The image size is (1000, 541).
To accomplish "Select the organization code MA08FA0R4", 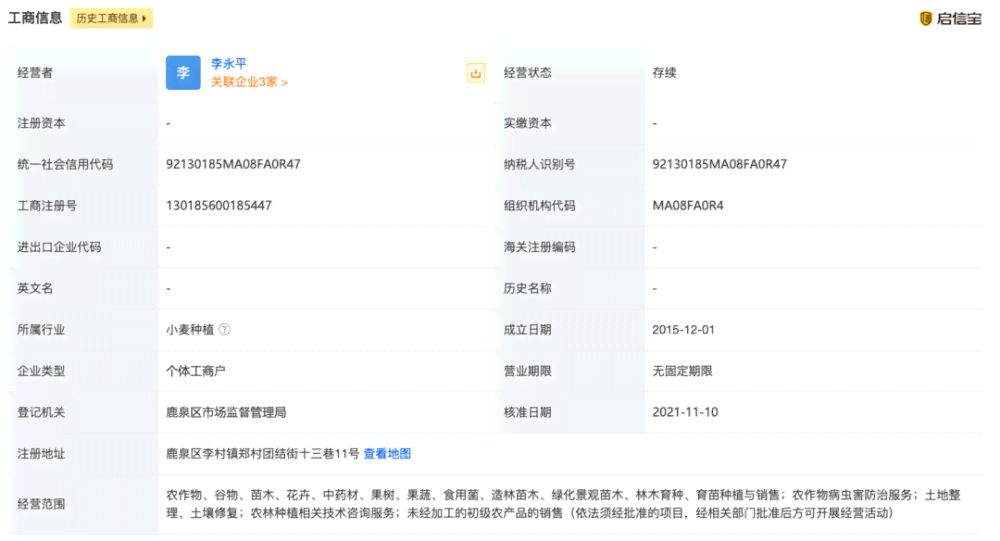I will pyautogui.click(x=688, y=205).
